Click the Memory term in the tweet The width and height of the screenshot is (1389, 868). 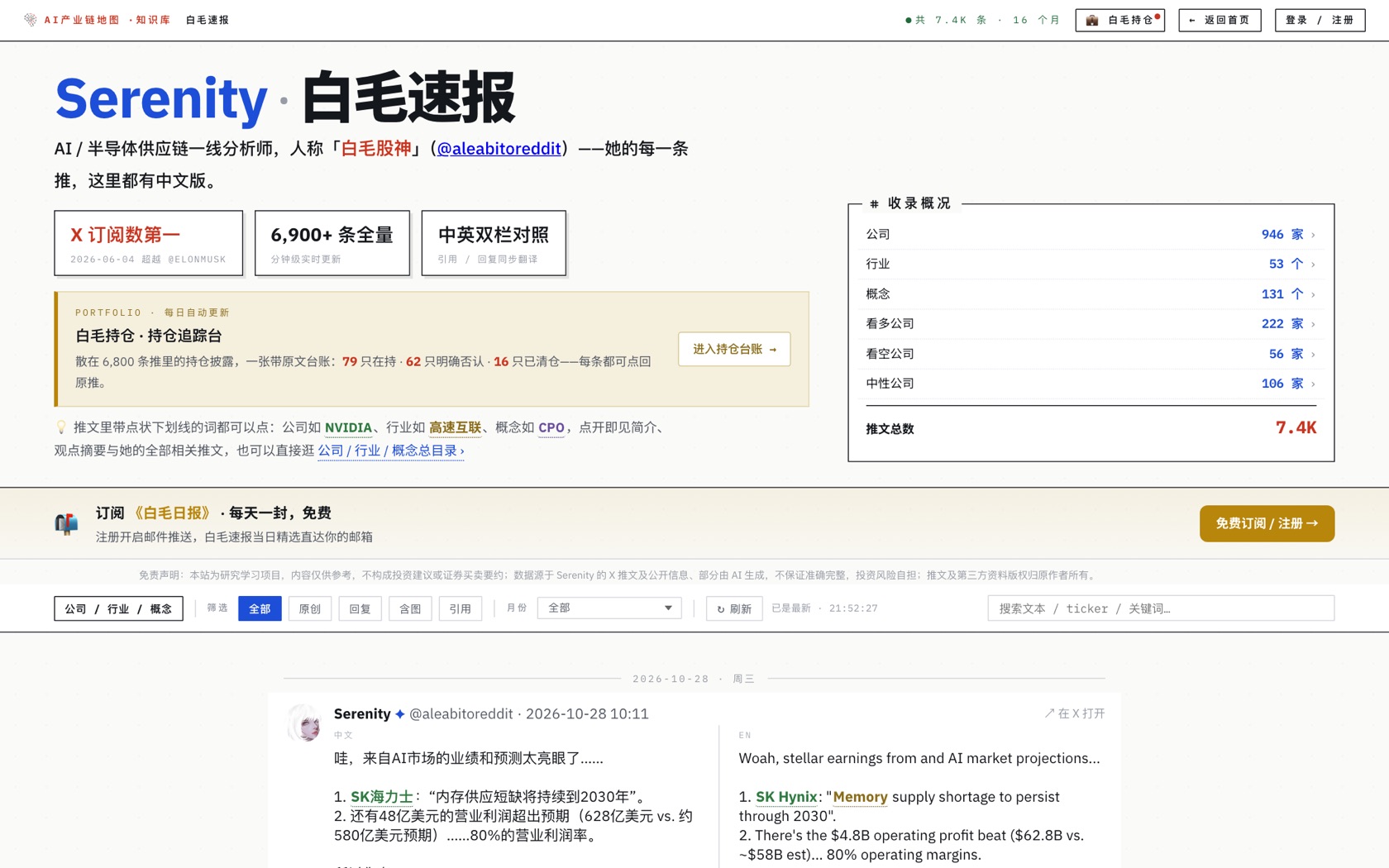[860, 797]
